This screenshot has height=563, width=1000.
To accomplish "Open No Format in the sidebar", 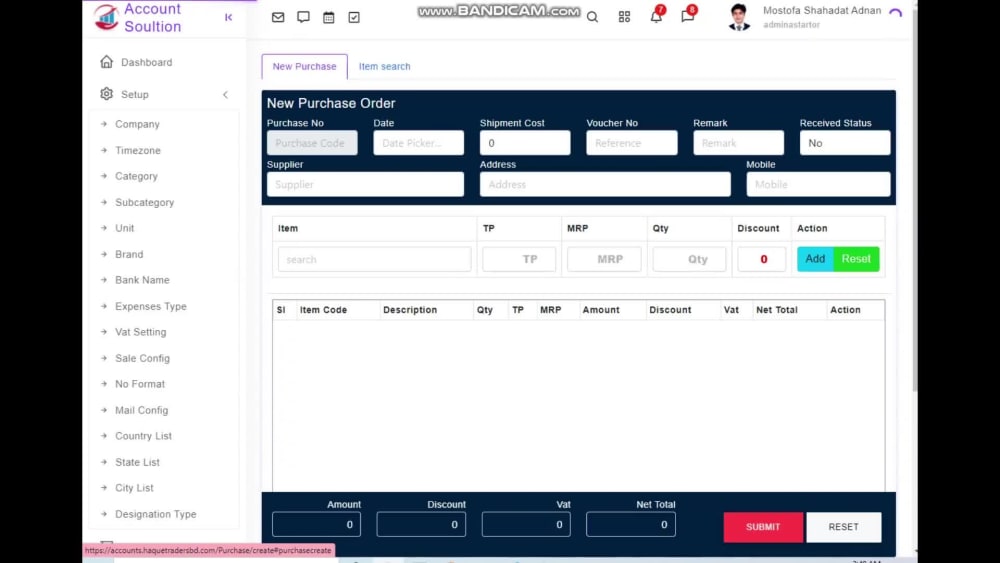I will coord(140,384).
